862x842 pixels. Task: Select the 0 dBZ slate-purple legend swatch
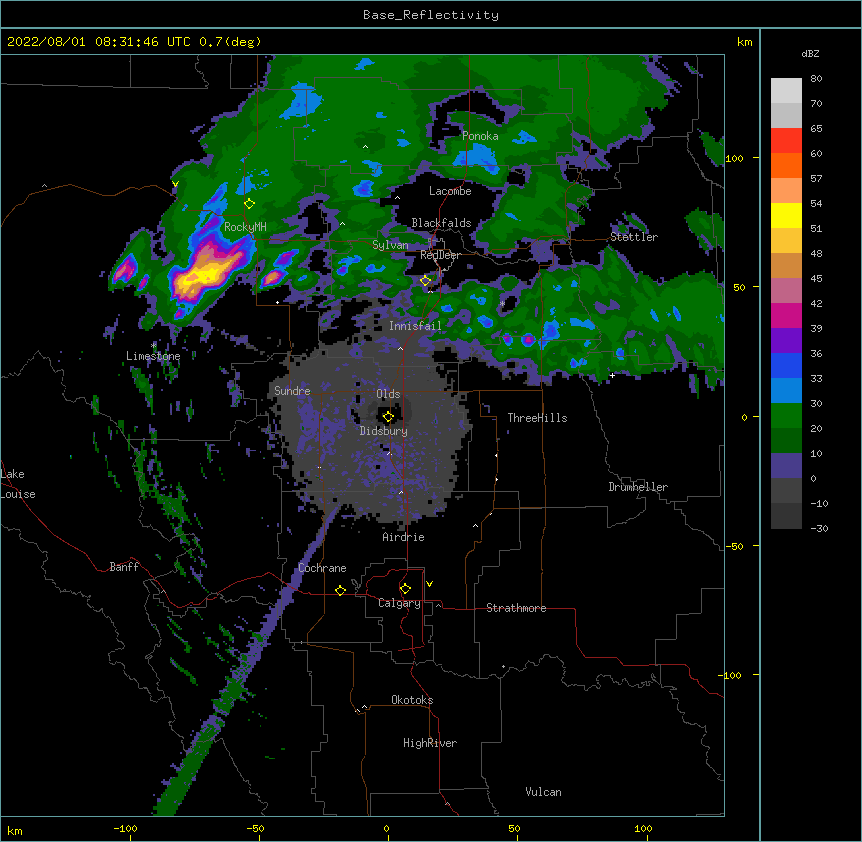pyautogui.click(x=786, y=466)
